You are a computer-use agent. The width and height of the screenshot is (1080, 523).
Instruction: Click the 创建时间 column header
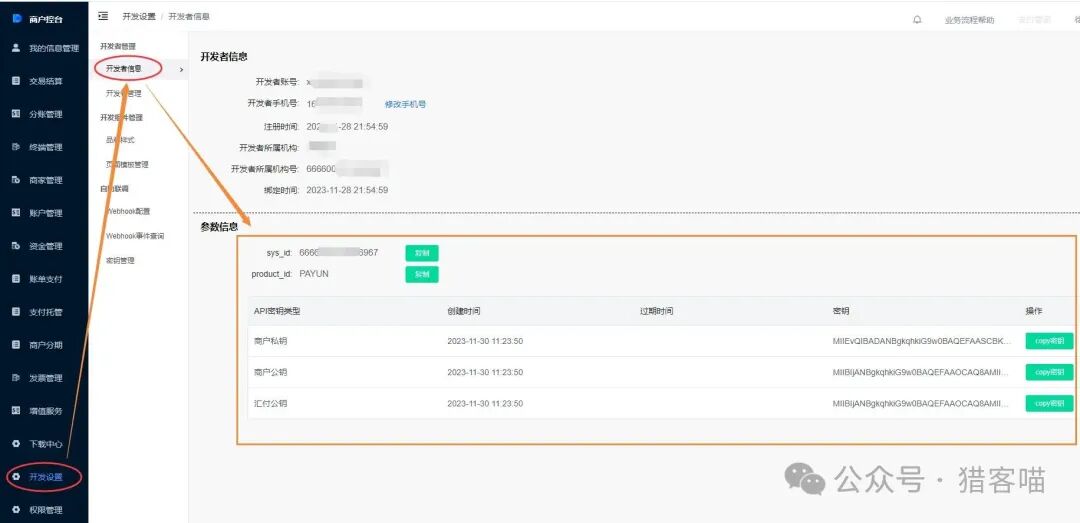[x=464, y=311]
